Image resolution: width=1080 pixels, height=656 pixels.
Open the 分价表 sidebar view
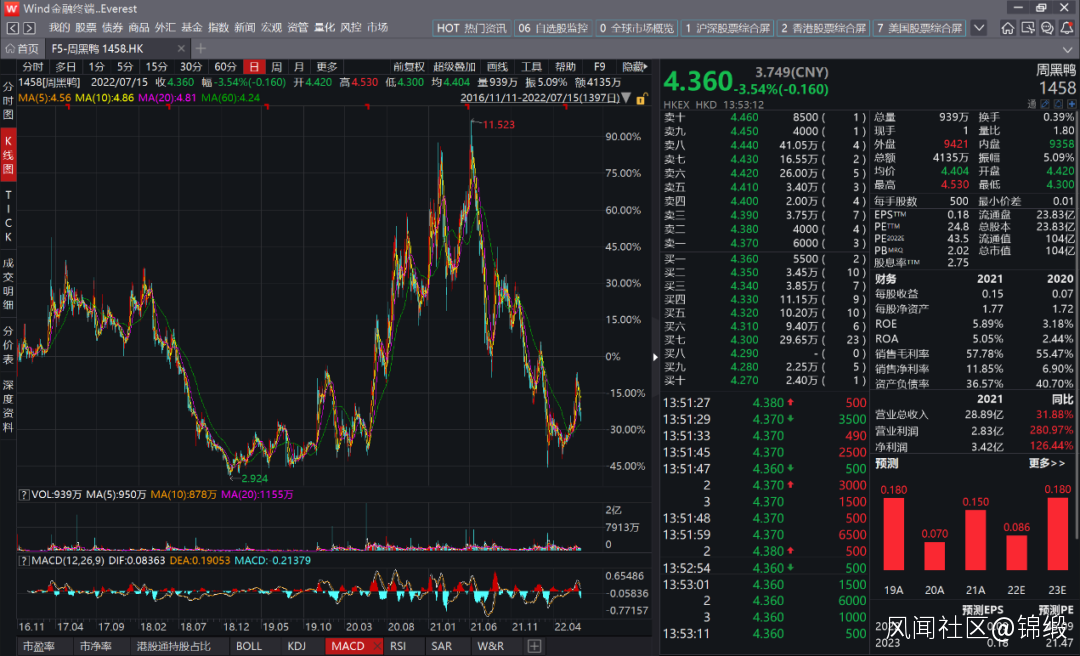coord(8,345)
